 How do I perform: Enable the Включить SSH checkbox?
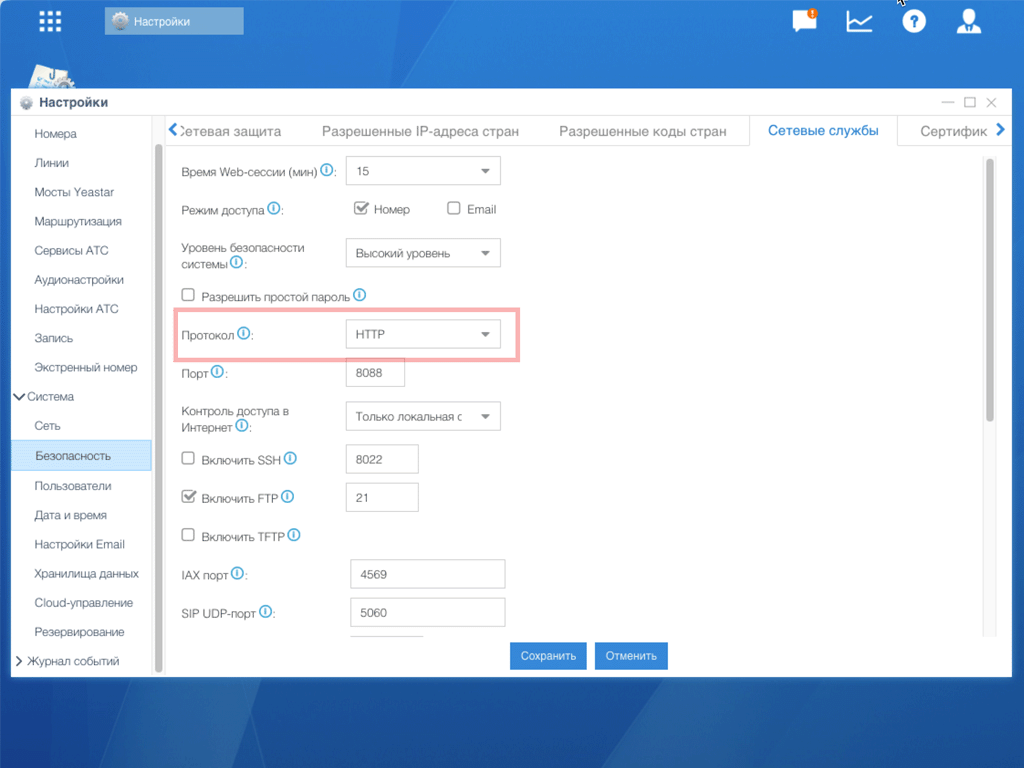point(187,458)
